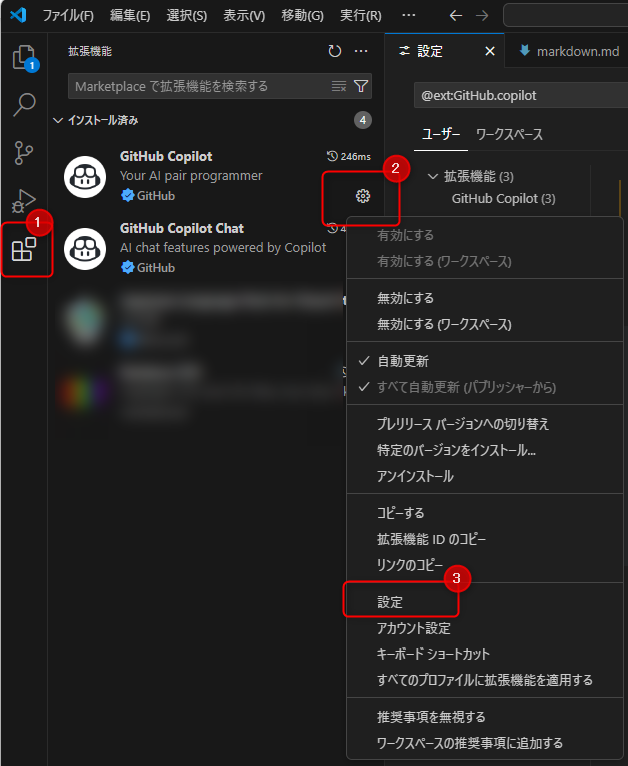Click the @ext:GitHub.copilot settings search box

coord(521,95)
